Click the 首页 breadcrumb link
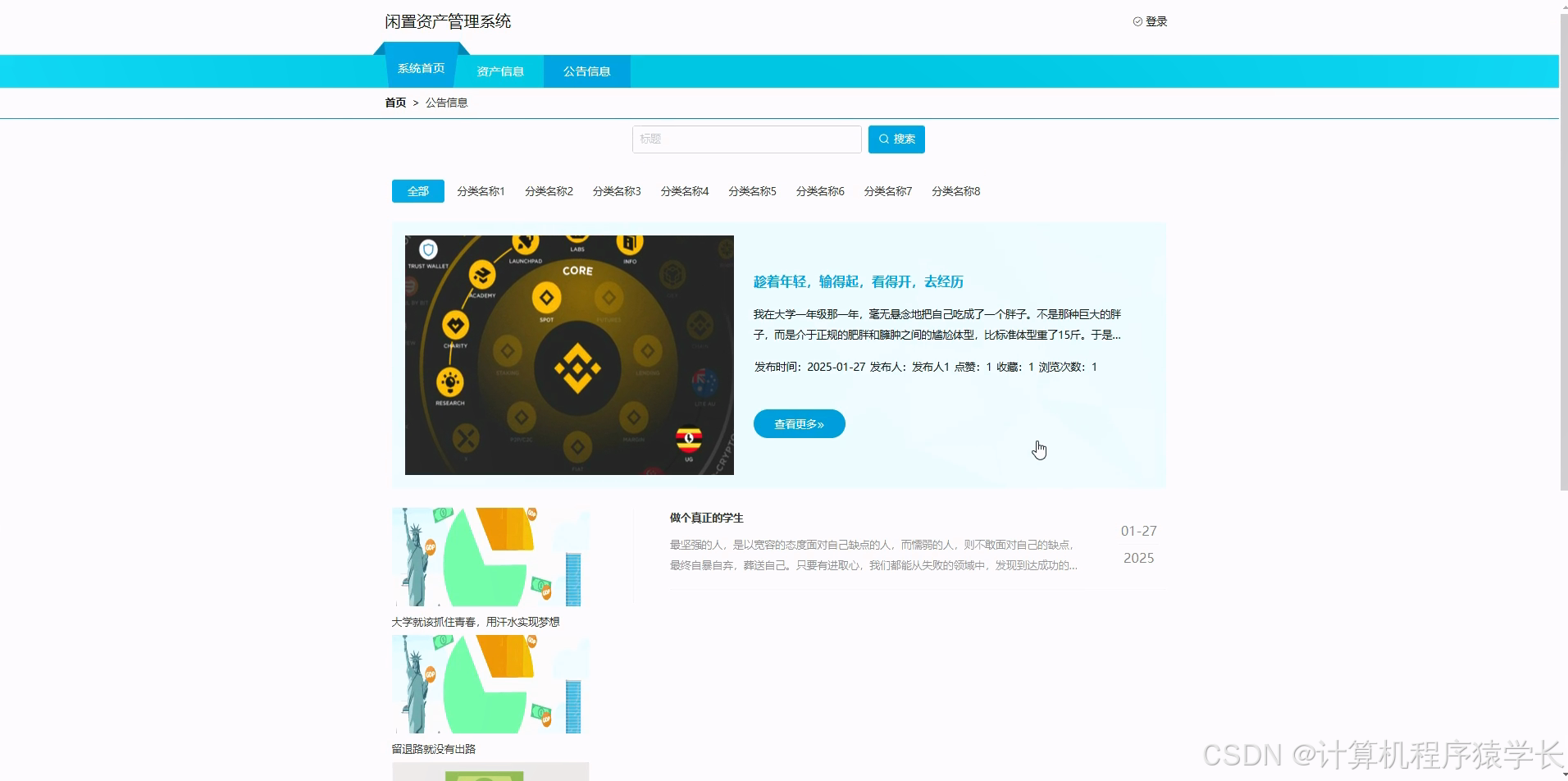 394,103
